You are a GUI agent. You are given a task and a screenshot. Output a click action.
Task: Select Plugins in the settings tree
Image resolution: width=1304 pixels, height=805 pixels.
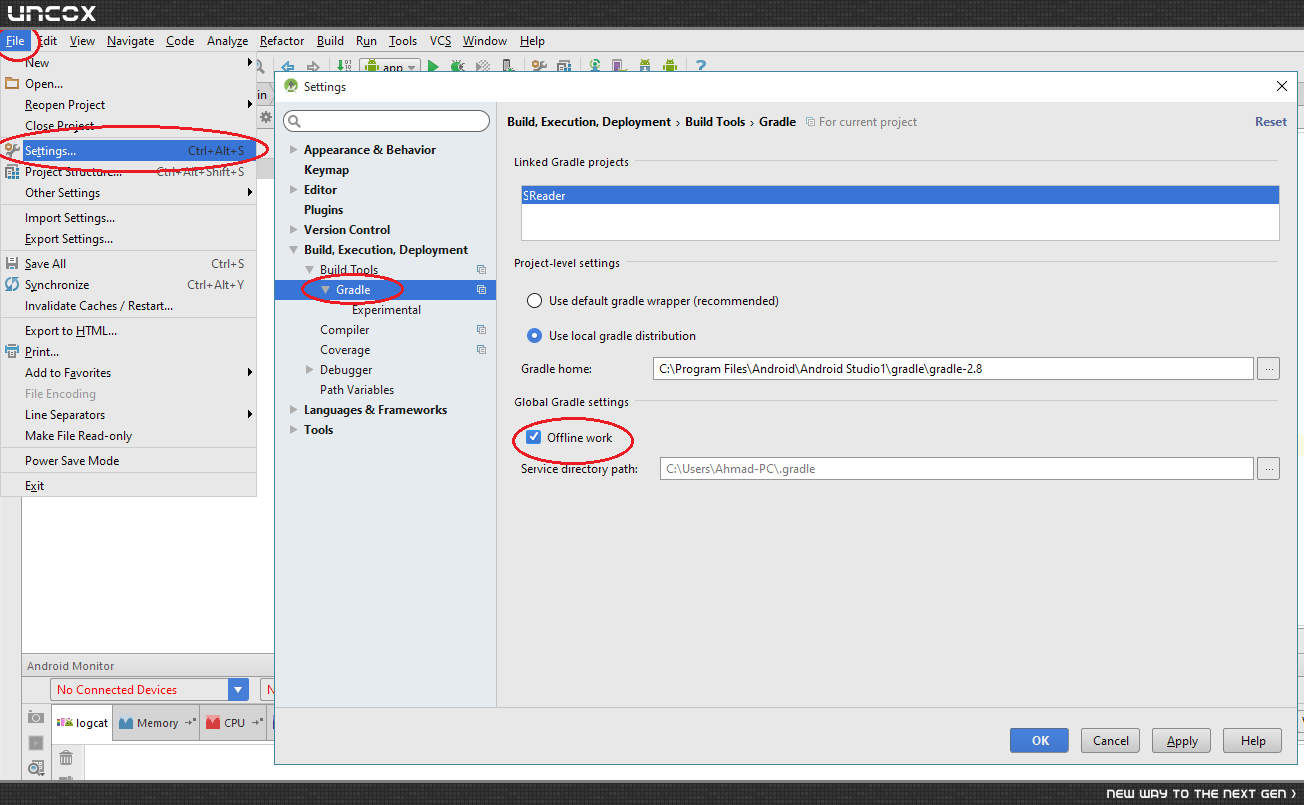323,210
